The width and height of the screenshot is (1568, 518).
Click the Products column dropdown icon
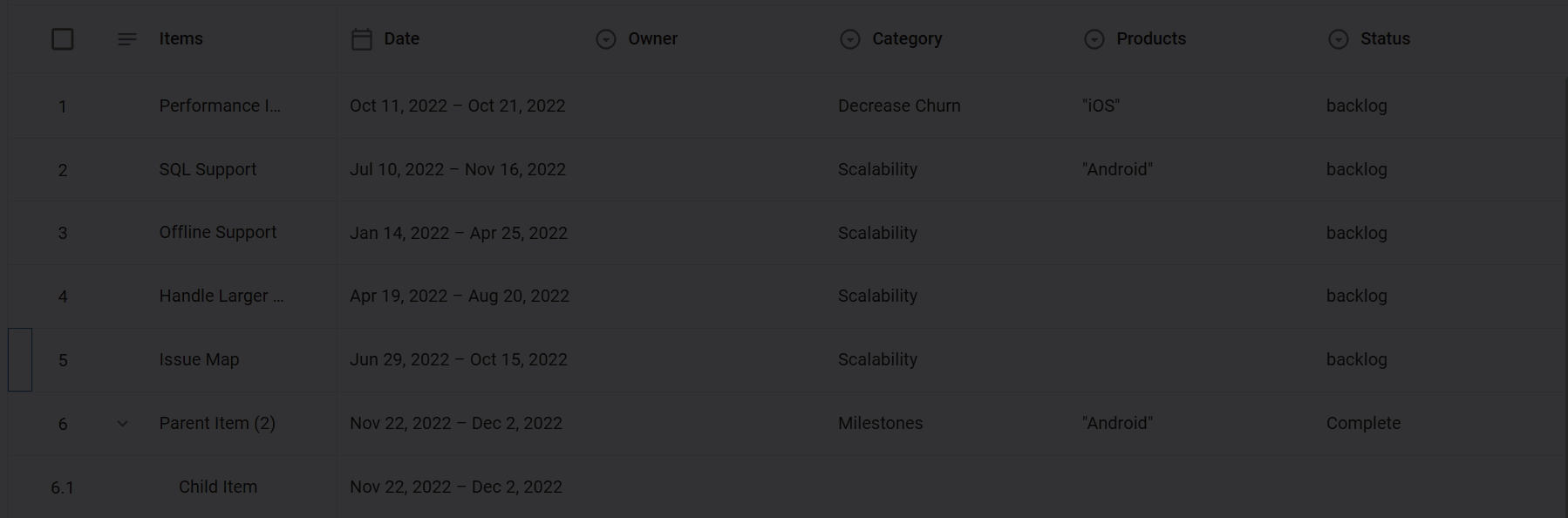point(1094,39)
